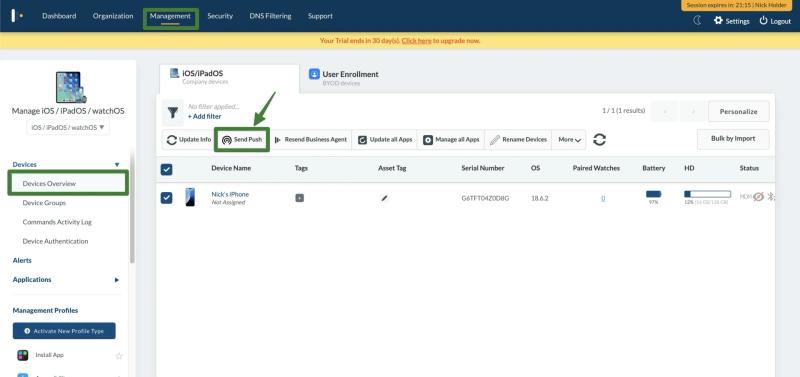Screen dimensions: 800x377
Task: Click the refresh icon next to More
Action: pos(599,139)
